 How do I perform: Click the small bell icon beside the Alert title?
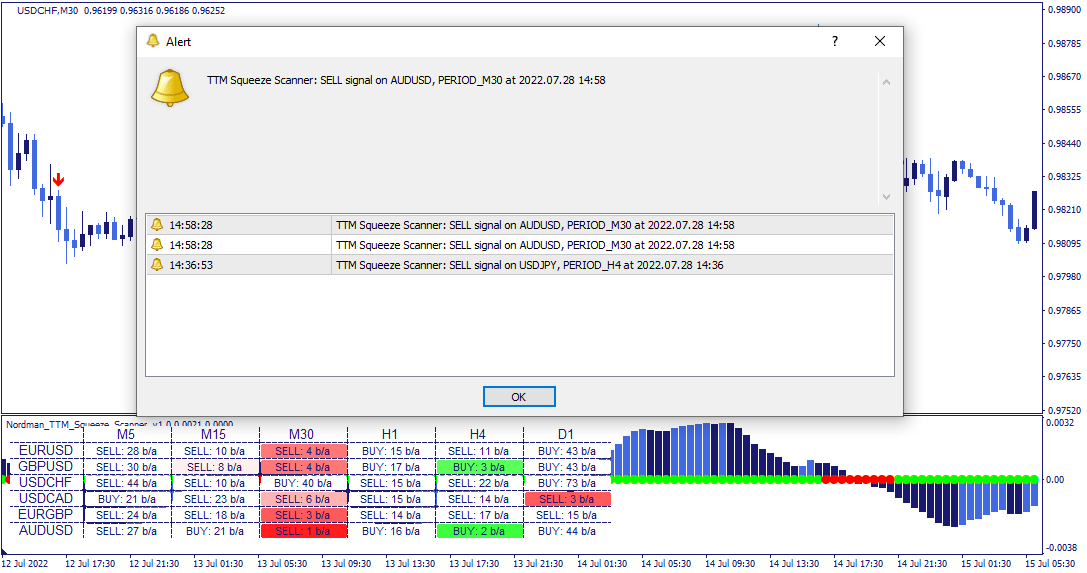click(153, 42)
